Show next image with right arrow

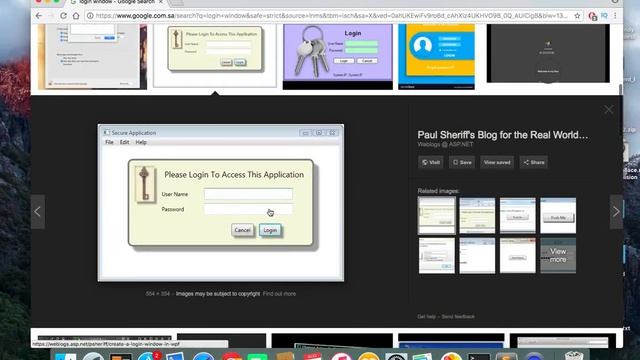coord(616,211)
